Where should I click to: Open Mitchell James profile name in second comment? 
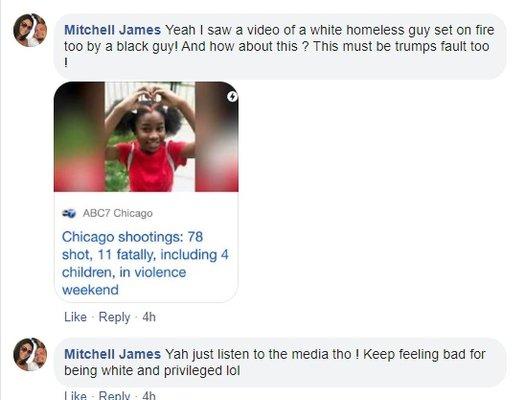(112, 354)
